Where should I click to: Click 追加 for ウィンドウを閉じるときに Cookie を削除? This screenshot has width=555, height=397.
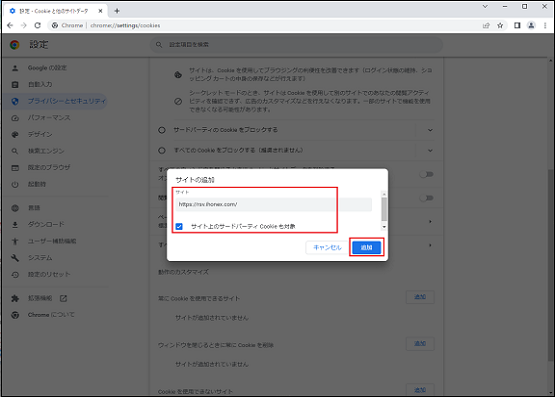[420, 344]
